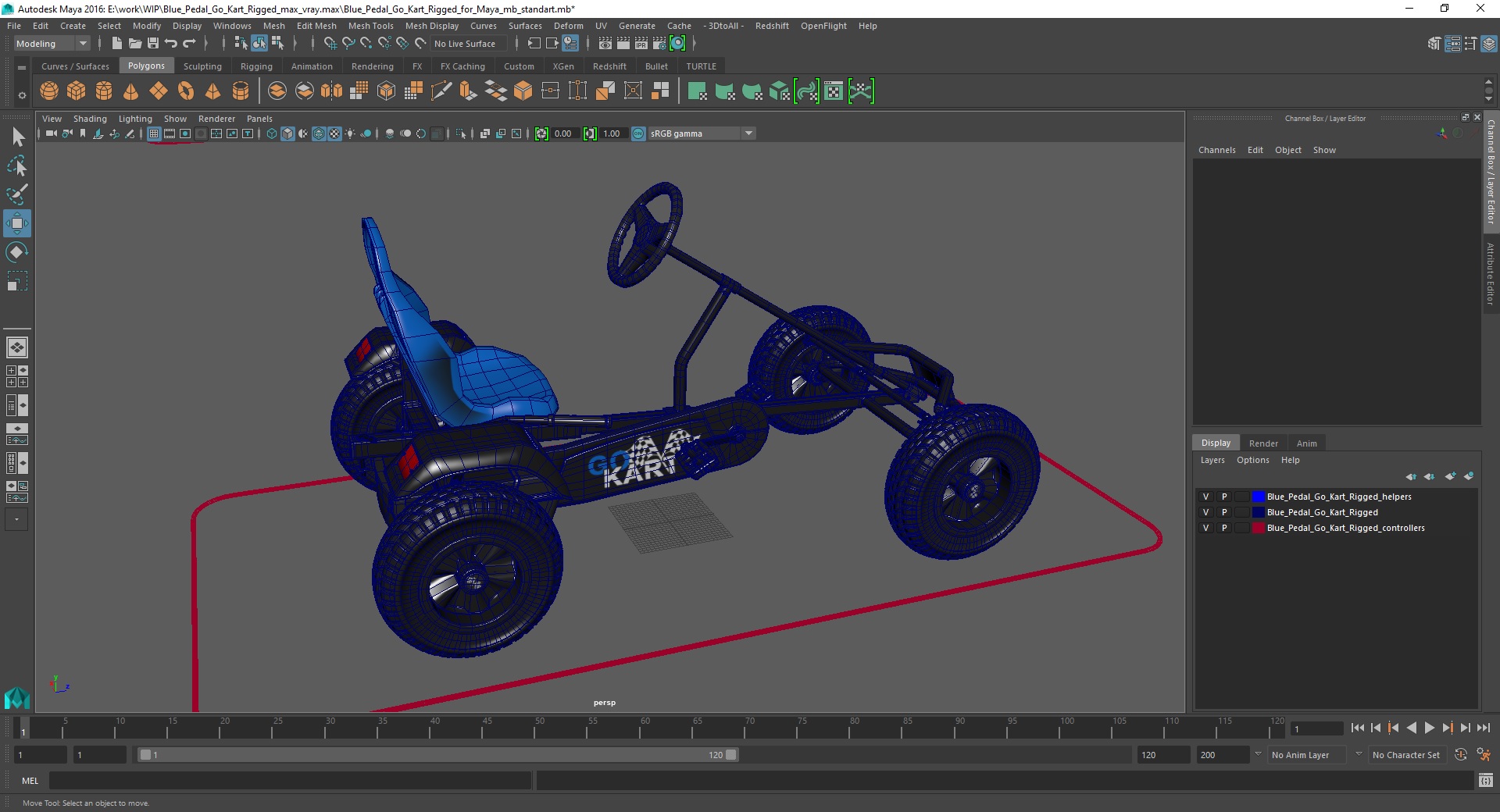Click the time range slider bar
This screenshot has width=1500, height=812.
coord(437,755)
